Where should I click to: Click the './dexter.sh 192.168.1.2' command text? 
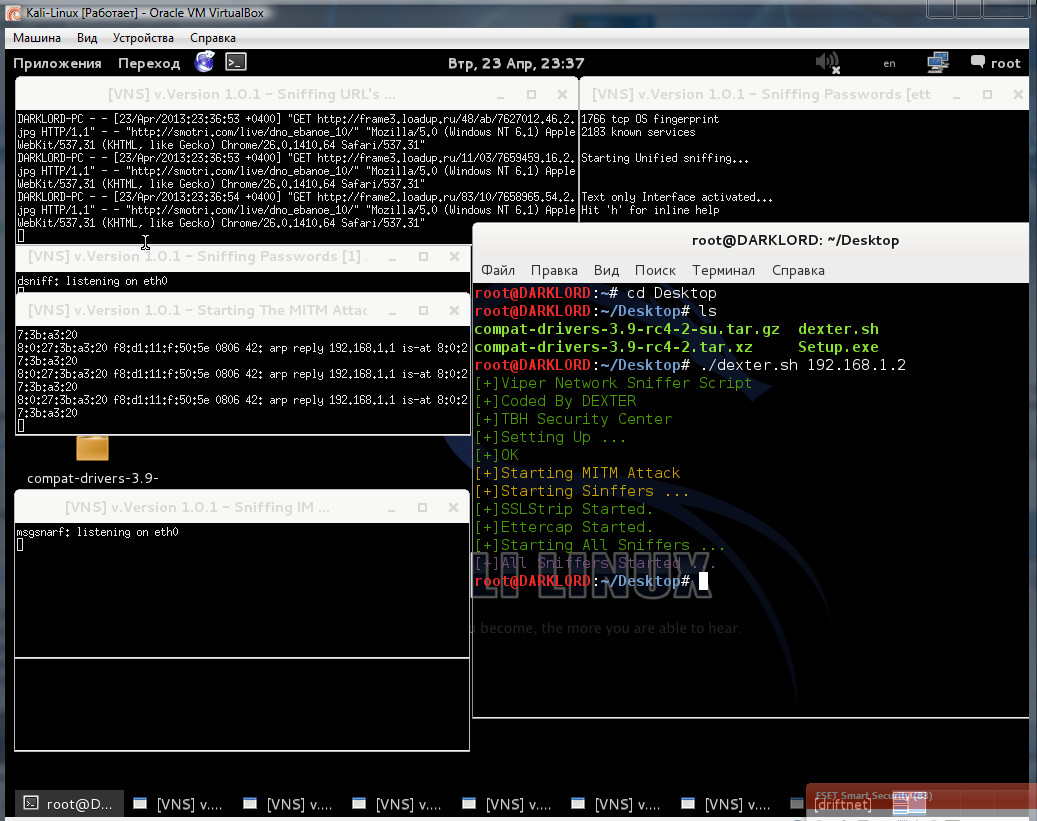802,365
